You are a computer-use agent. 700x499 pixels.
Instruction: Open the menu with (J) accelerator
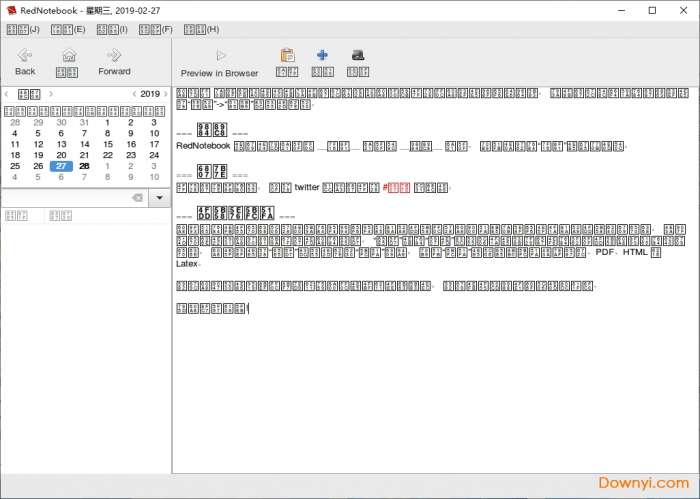(23, 30)
